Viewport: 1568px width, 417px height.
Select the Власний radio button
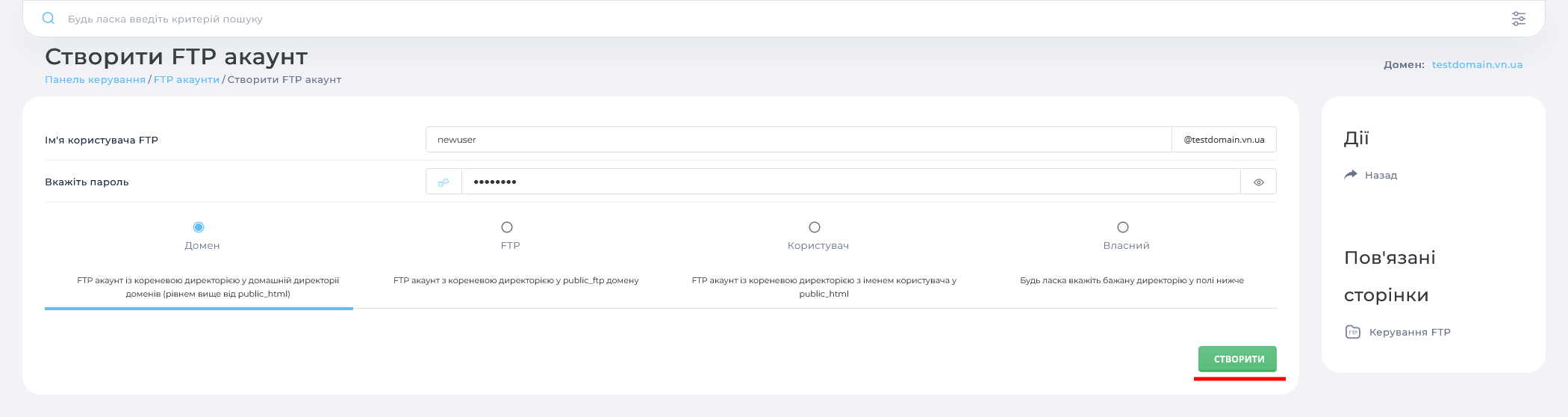(x=1123, y=227)
